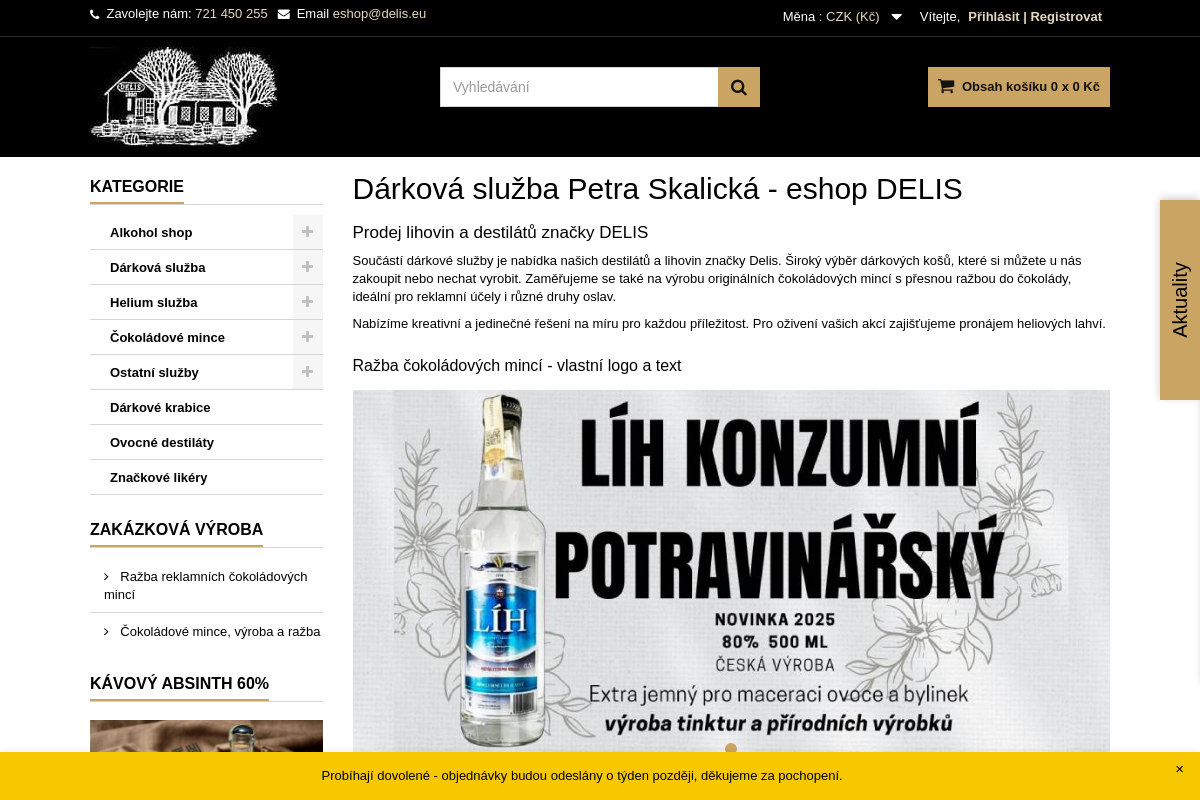Click the DELIS shop logo

point(184,97)
